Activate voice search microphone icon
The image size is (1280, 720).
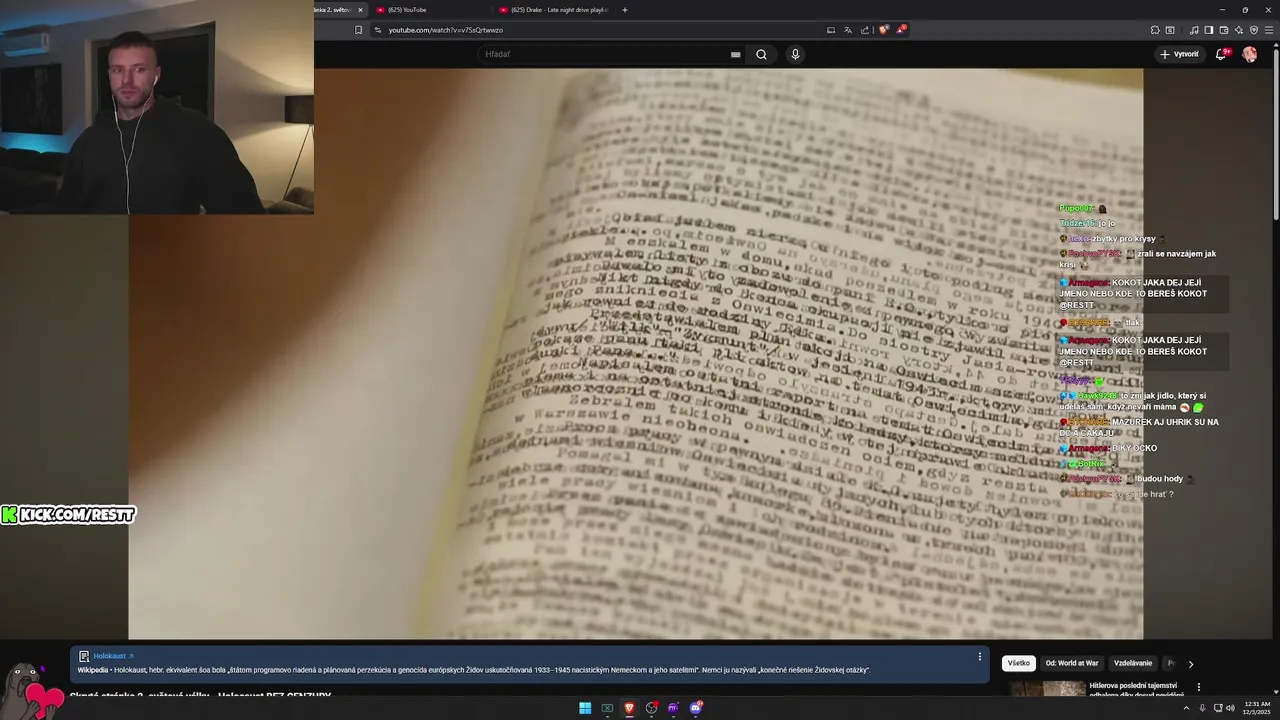(x=795, y=54)
